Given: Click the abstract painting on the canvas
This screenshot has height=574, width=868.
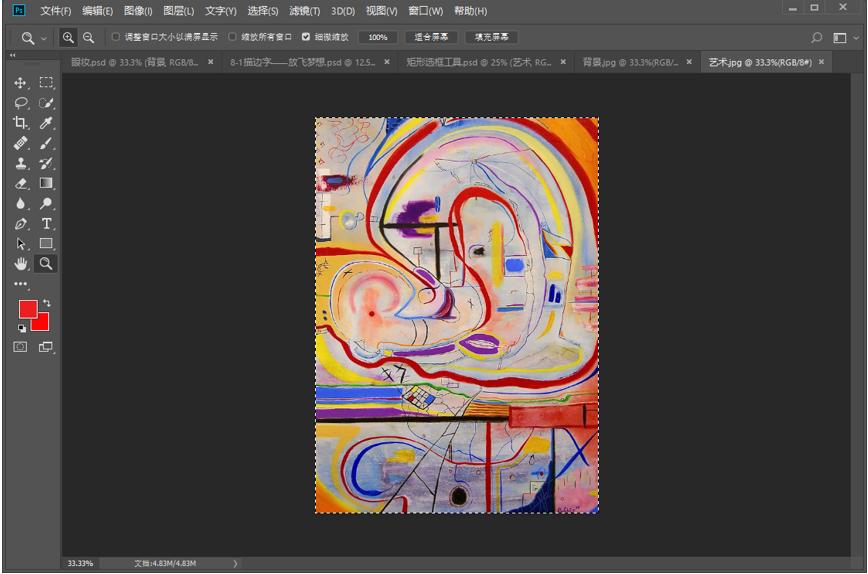Looking at the screenshot, I should click(457, 315).
